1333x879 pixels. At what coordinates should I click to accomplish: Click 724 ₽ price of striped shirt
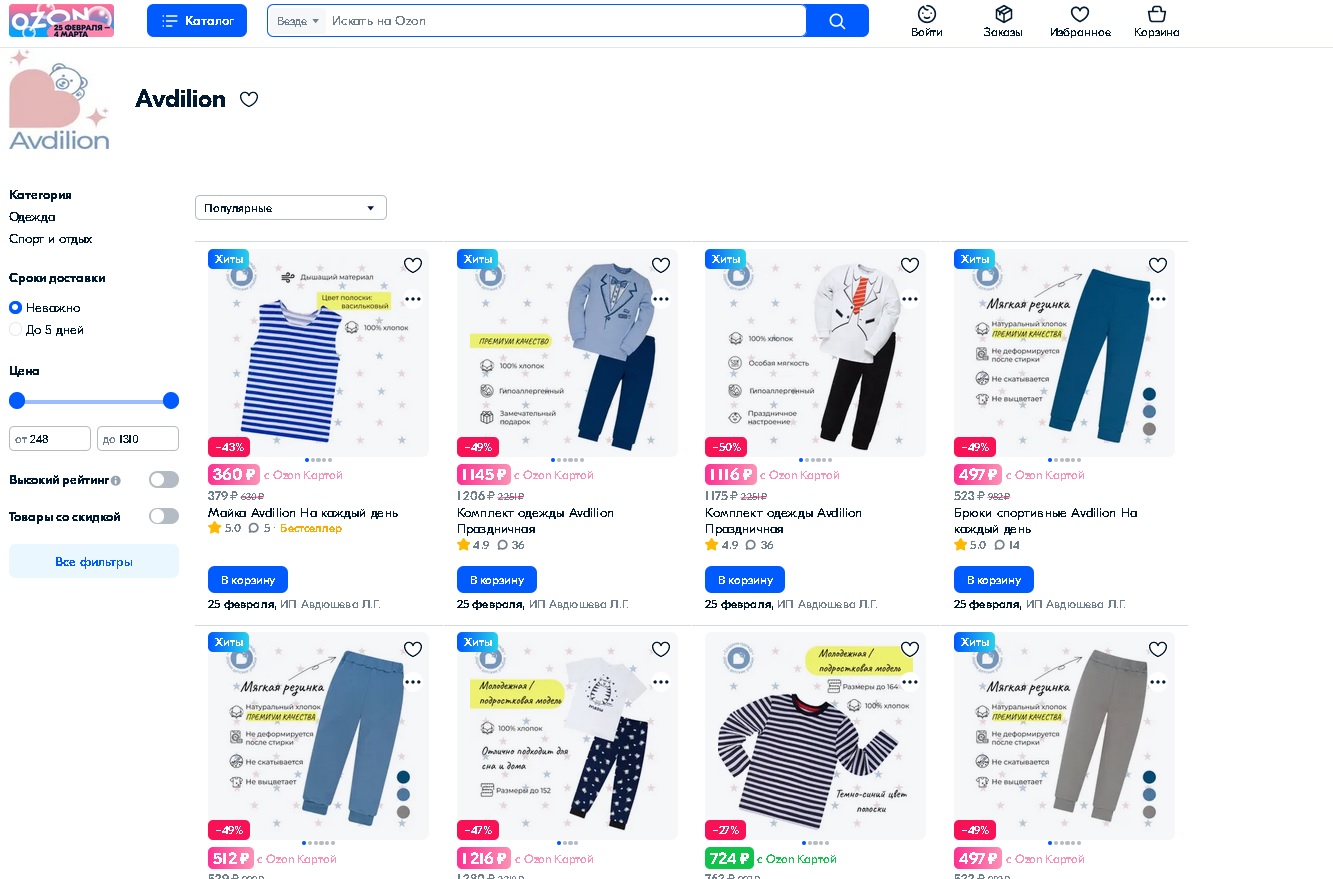coord(729,859)
